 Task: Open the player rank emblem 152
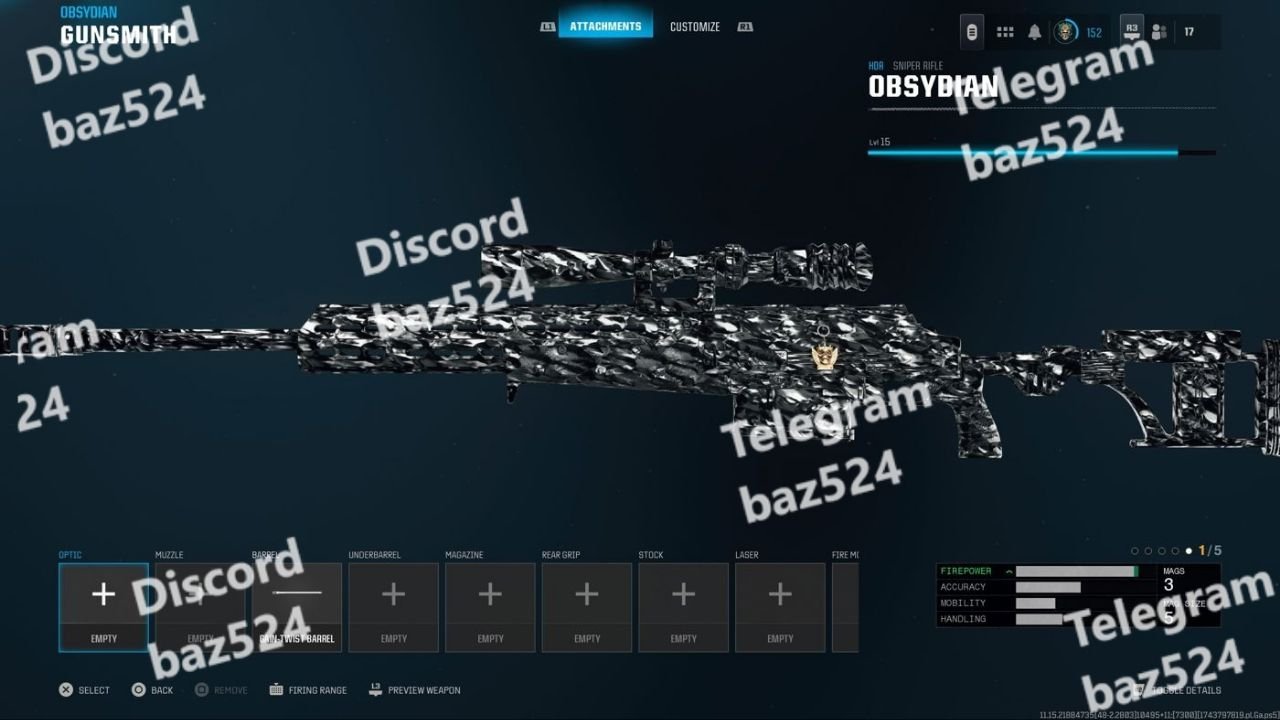coord(1066,32)
